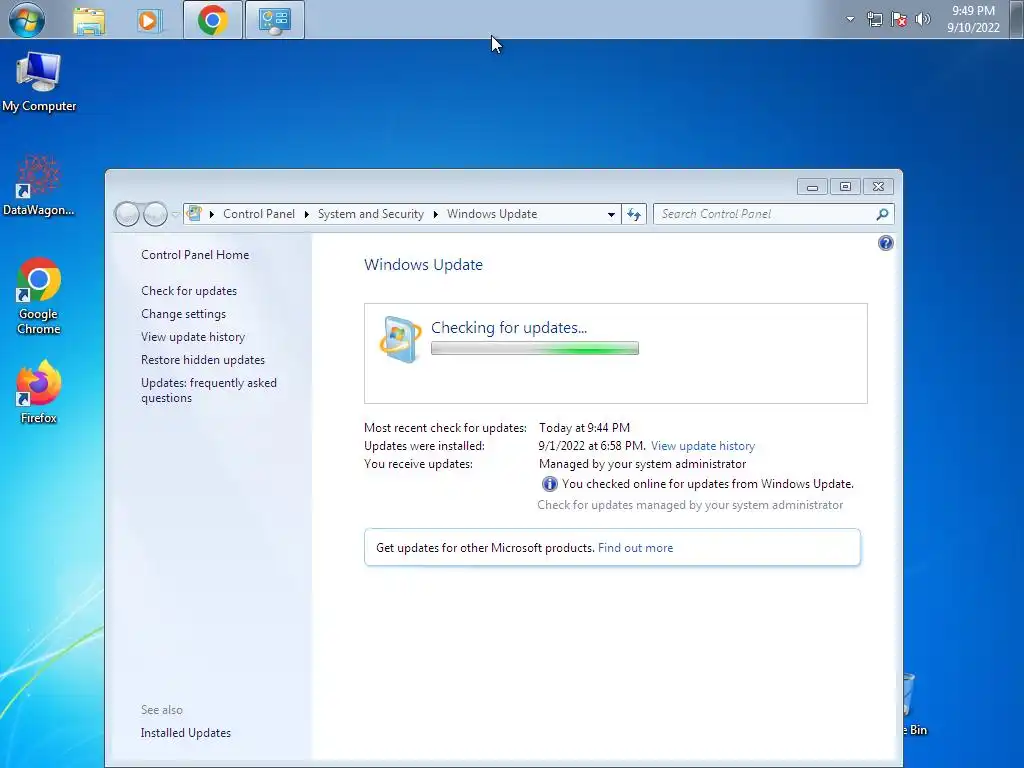The image size is (1024, 768).
Task: Open View update history beside install date
Action: click(x=703, y=446)
